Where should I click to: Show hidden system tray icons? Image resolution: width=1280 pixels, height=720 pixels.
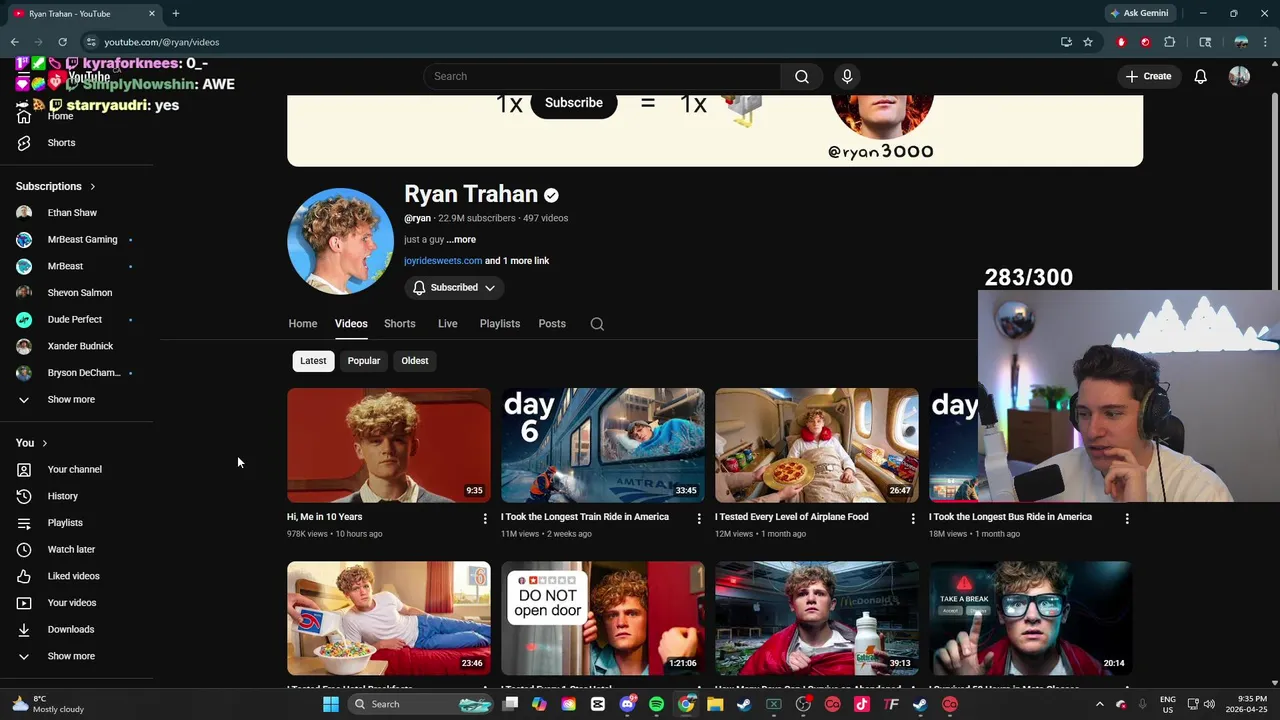(1099, 704)
